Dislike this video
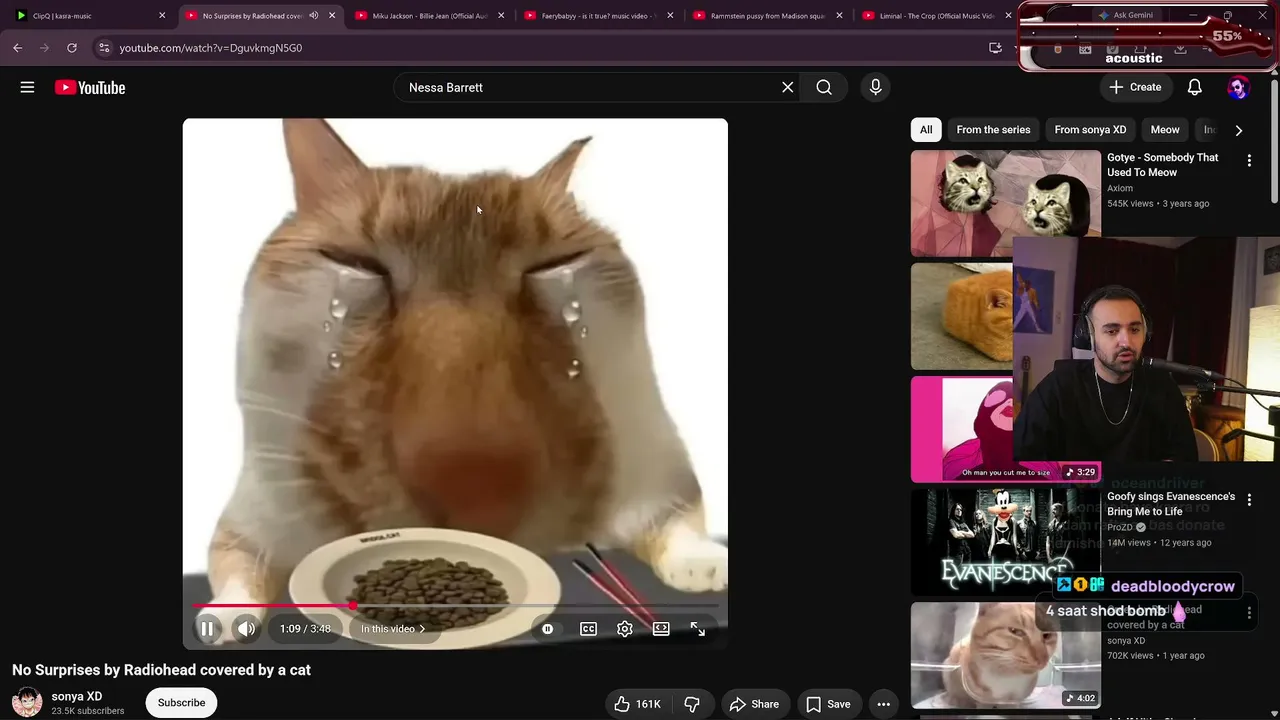 pyautogui.click(x=692, y=704)
